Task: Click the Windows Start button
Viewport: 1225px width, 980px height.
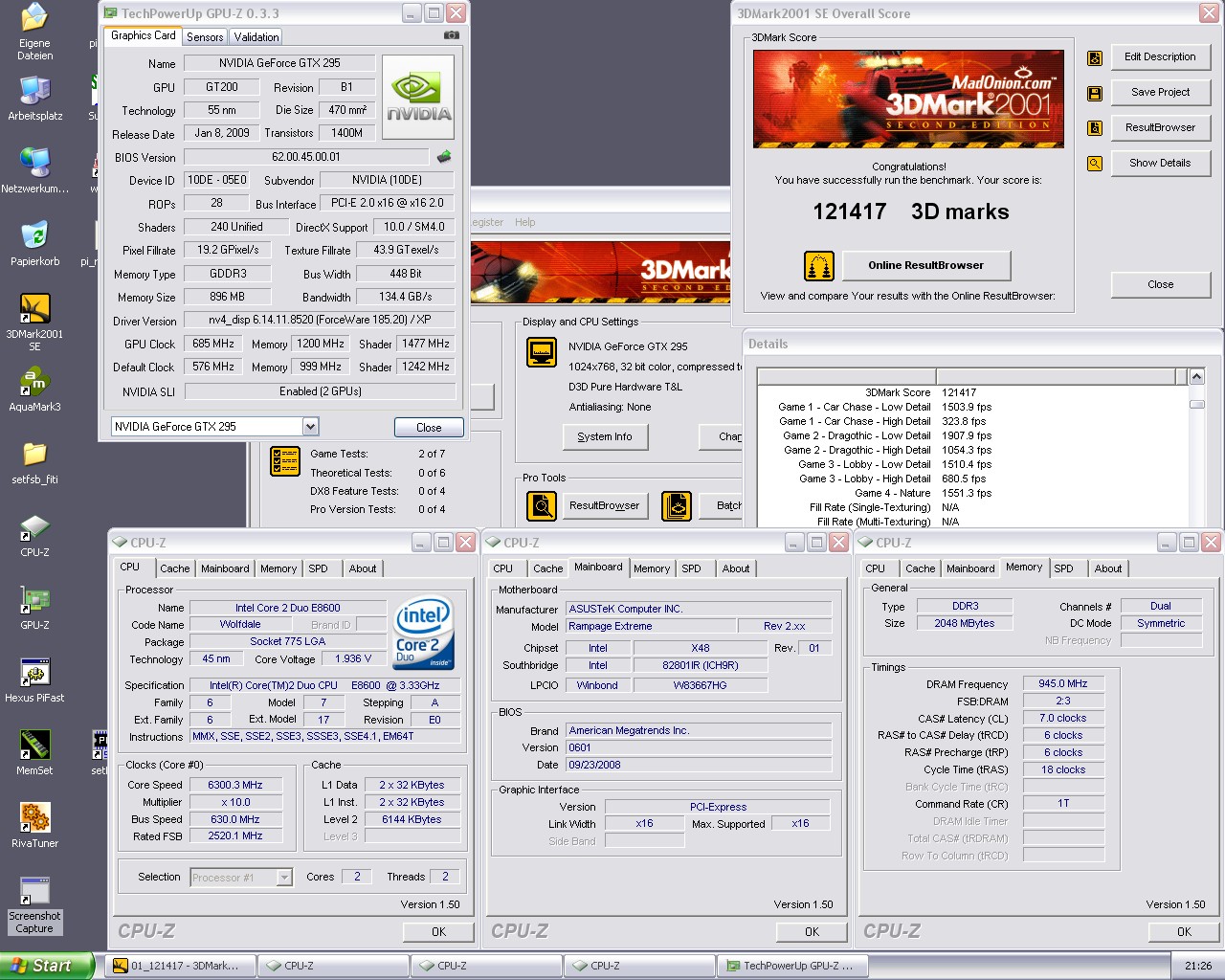Action: pyautogui.click(x=47, y=966)
